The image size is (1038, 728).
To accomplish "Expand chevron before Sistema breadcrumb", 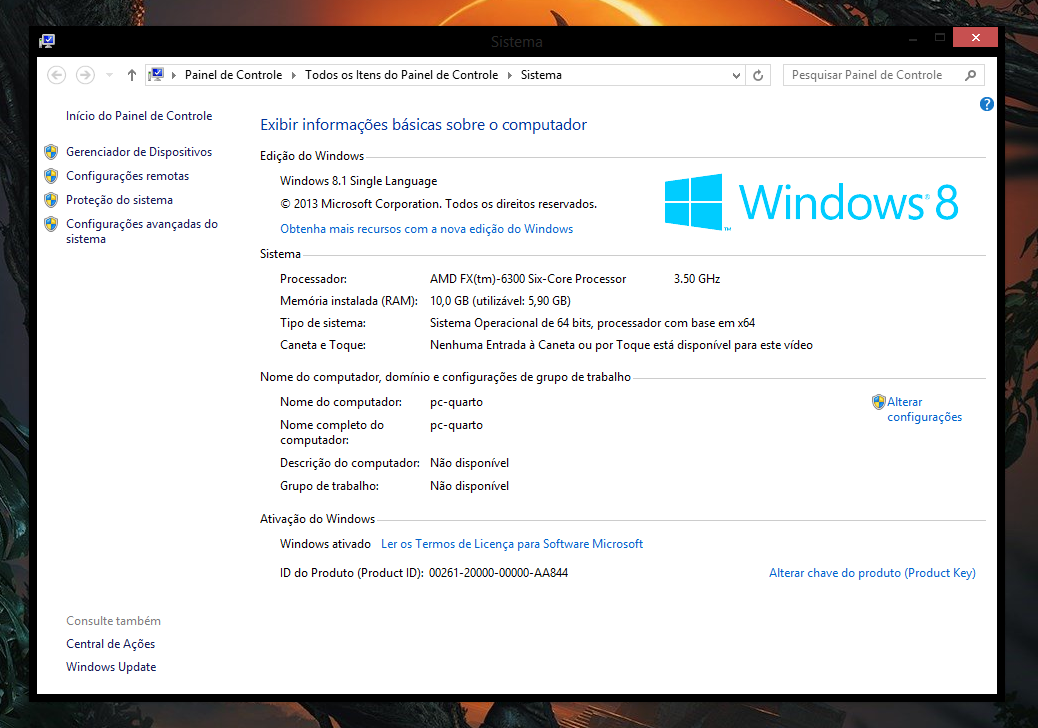I will pyautogui.click(x=510, y=75).
